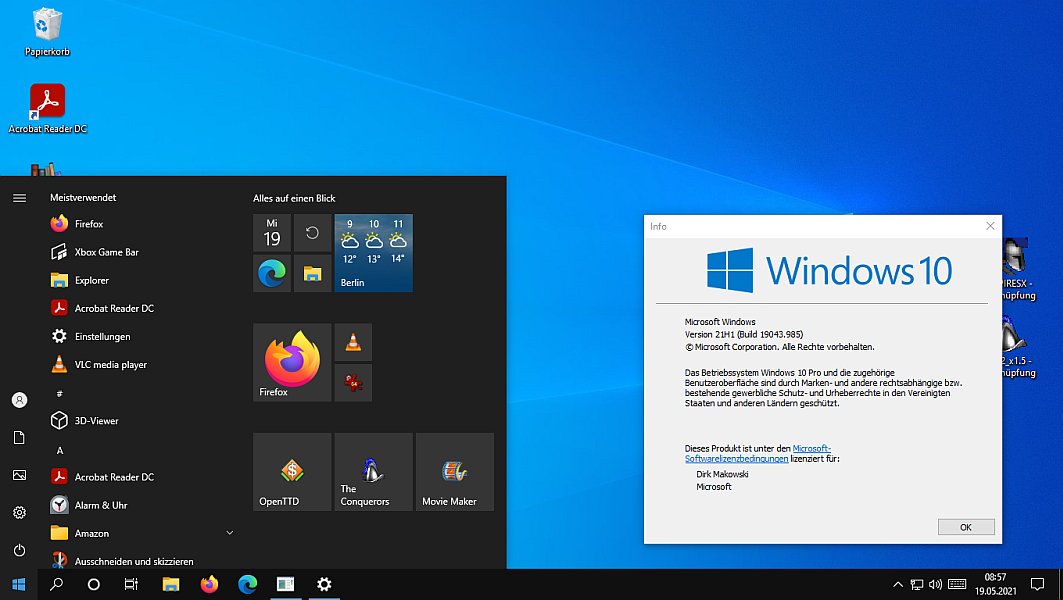
Task: Open Settings gear in Start side rail
Action: (20, 513)
